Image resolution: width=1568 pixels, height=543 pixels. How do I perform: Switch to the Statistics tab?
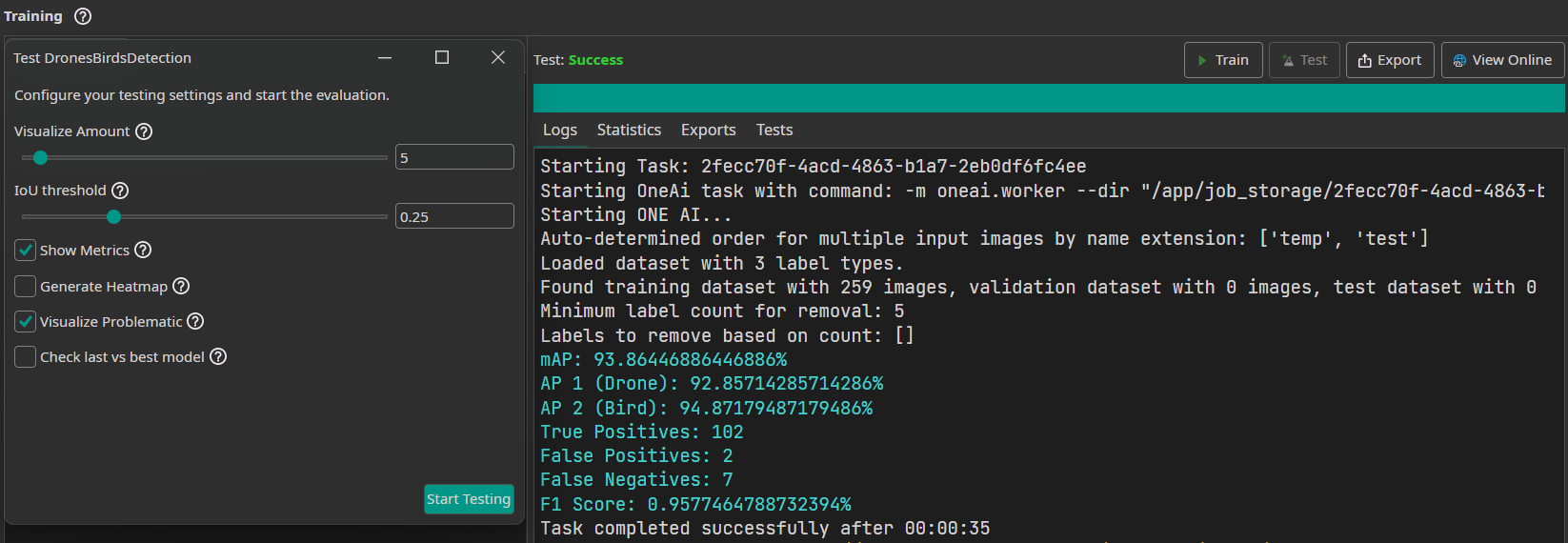(629, 130)
